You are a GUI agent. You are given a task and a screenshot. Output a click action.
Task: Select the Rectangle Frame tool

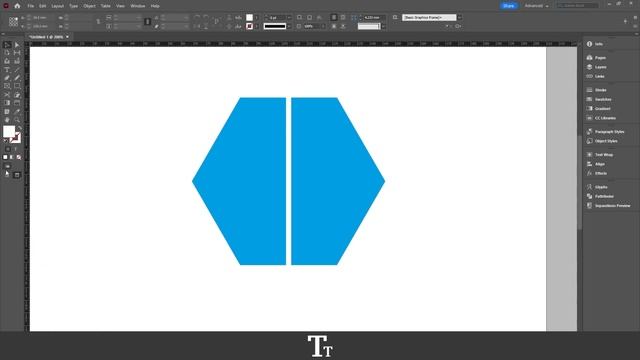coord(7,86)
